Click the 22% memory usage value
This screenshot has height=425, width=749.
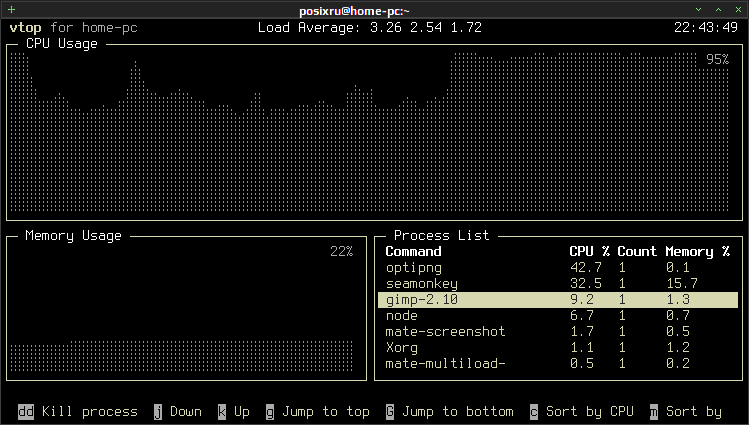pyautogui.click(x=342, y=251)
